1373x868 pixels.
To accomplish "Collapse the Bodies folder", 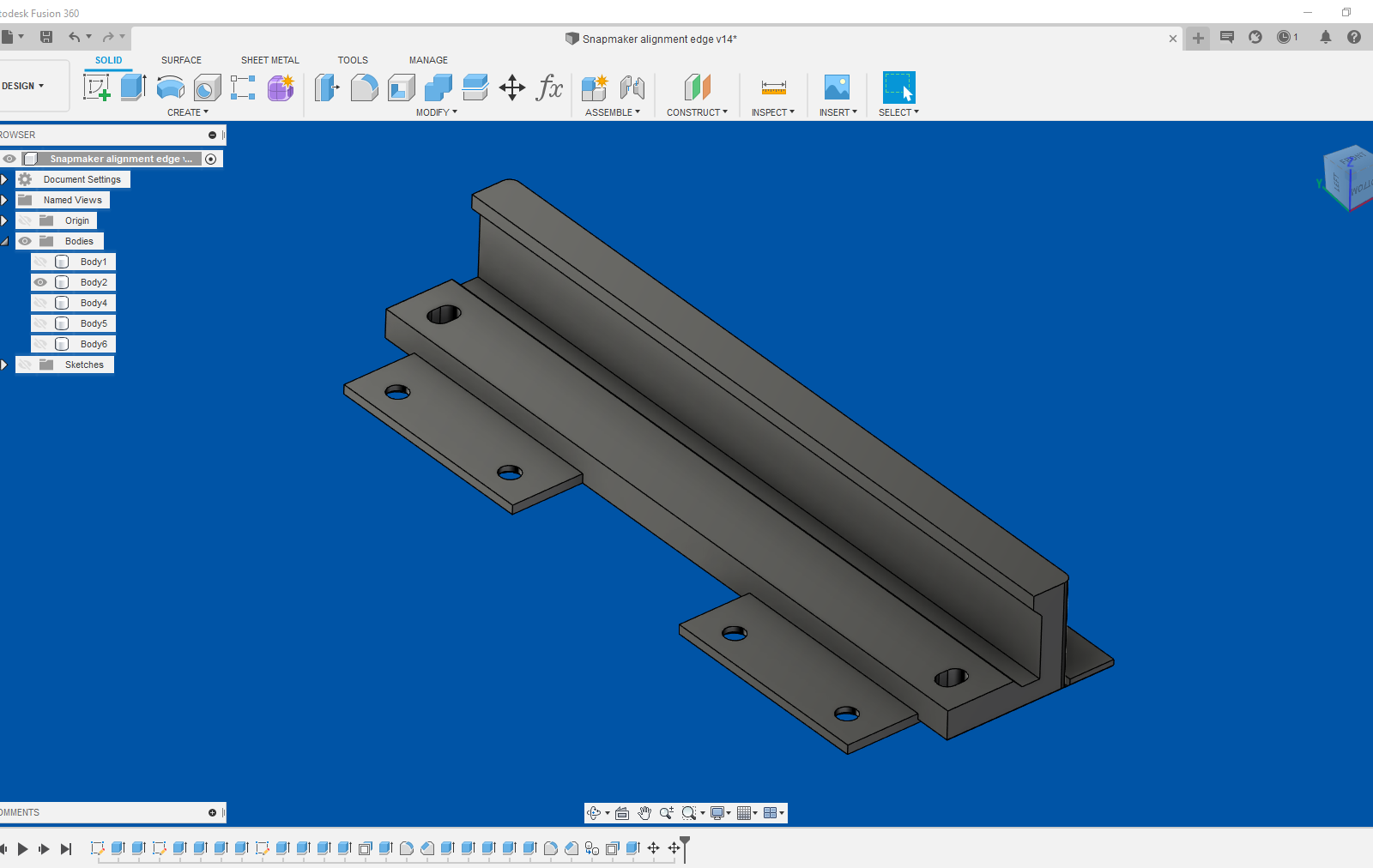I will point(4,241).
